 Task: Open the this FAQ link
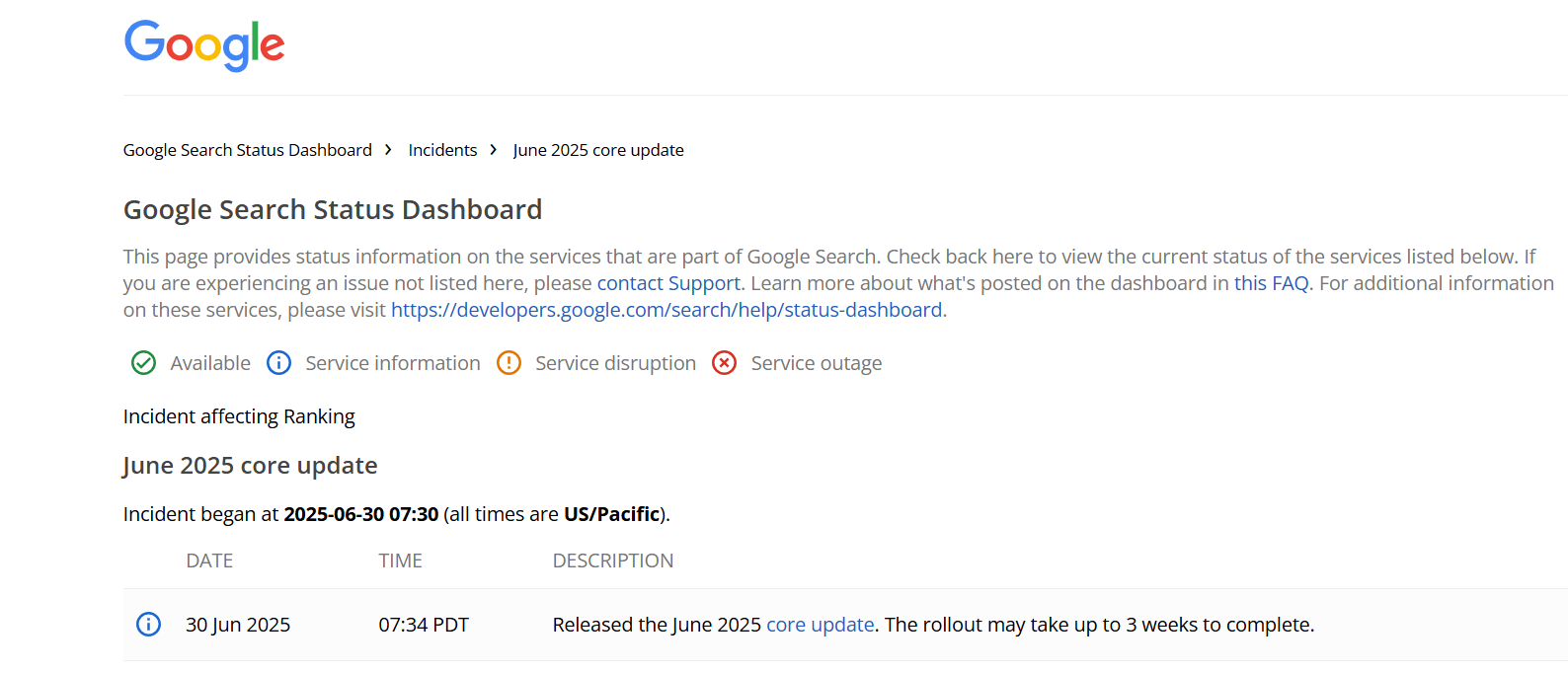1271,283
